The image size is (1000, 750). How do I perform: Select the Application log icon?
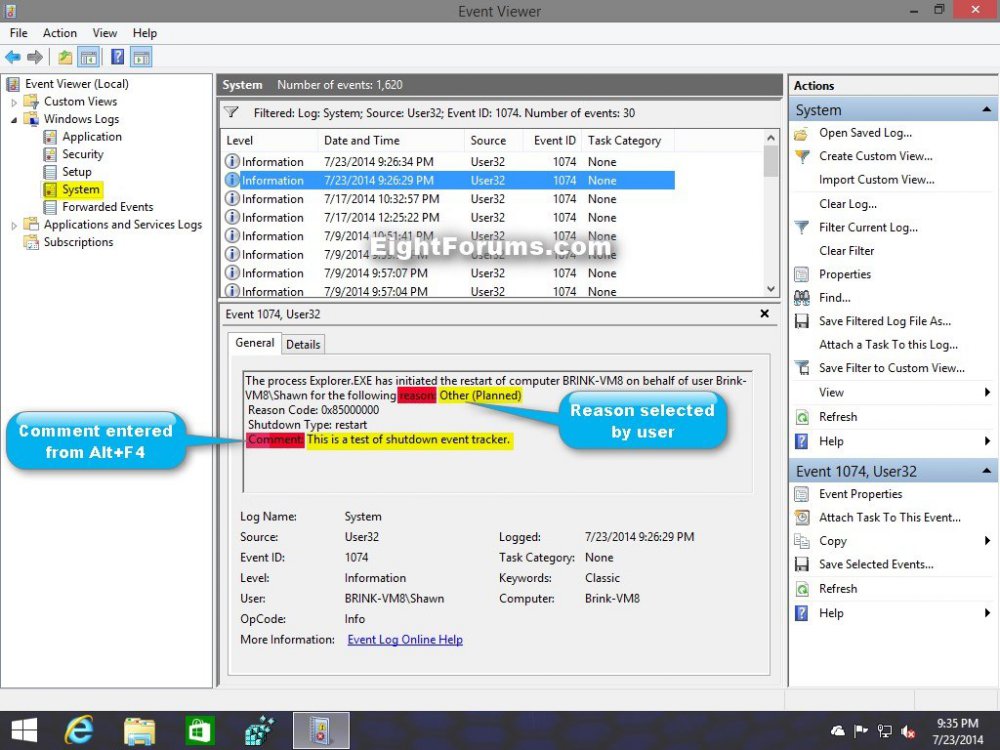point(50,136)
